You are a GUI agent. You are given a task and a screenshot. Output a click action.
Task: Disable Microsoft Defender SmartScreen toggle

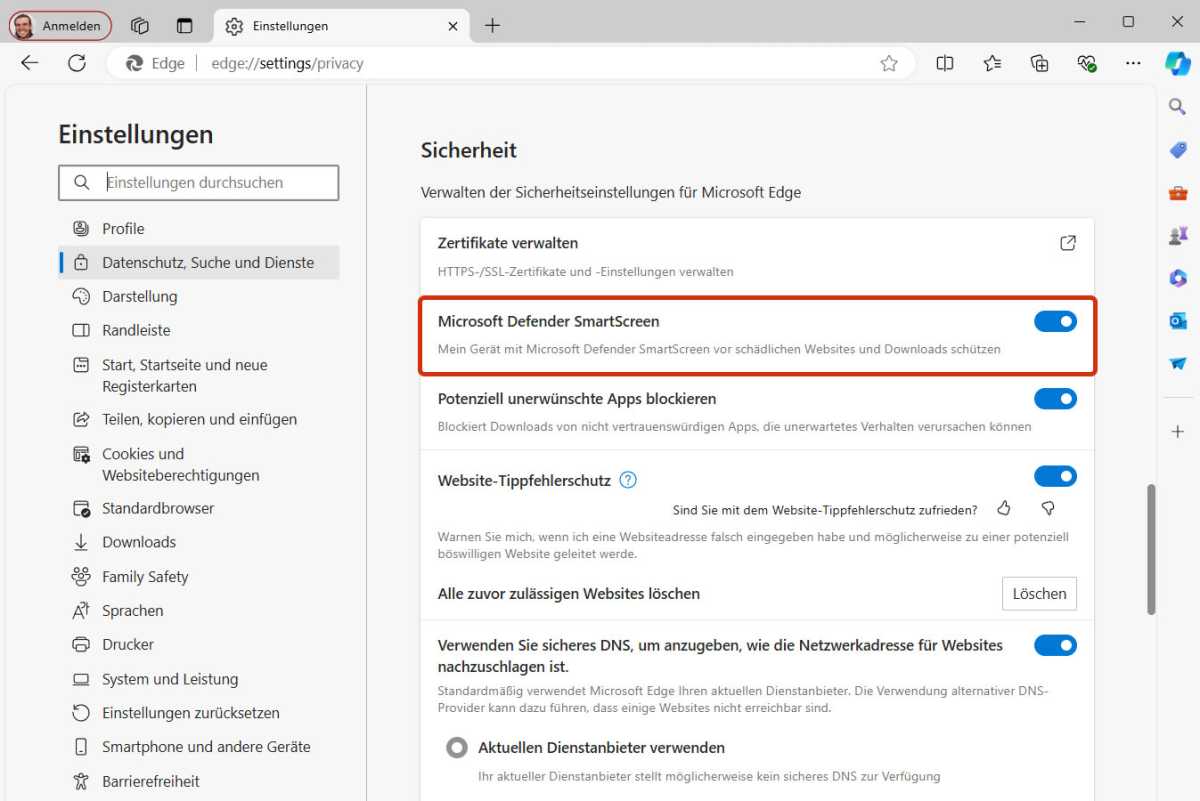coord(1055,321)
